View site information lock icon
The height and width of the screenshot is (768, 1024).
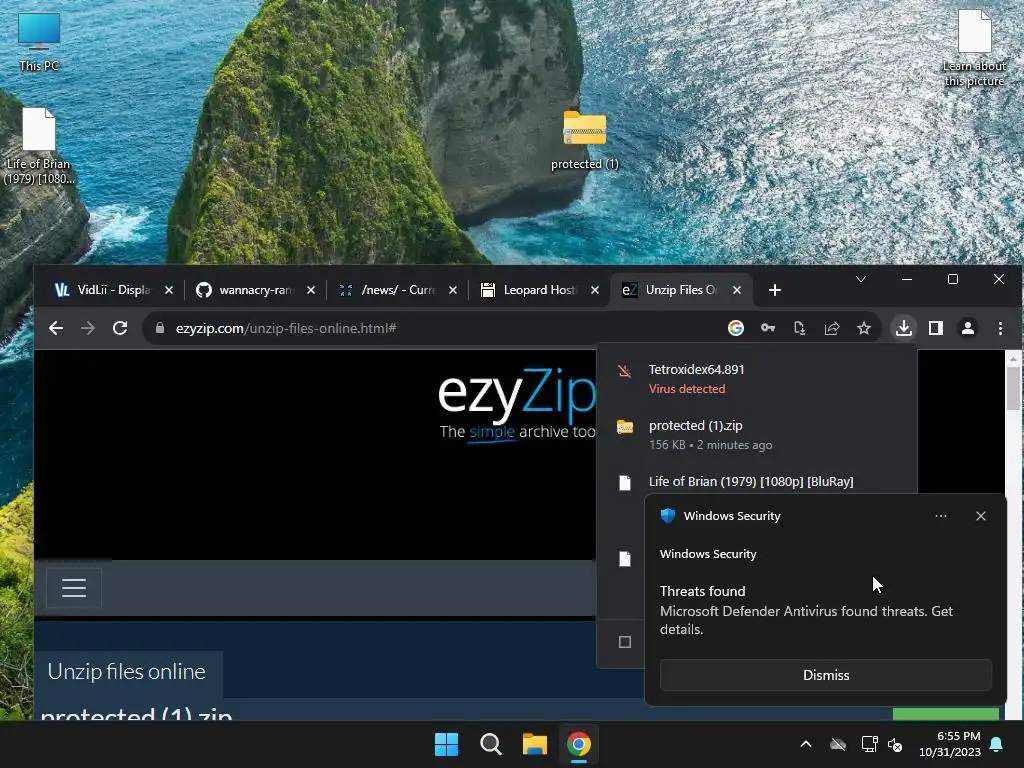(159, 328)
